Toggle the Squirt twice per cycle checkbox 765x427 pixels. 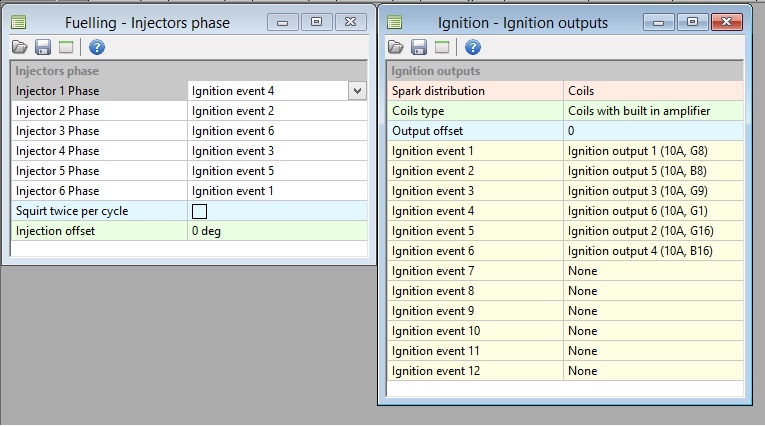point(199,211)
